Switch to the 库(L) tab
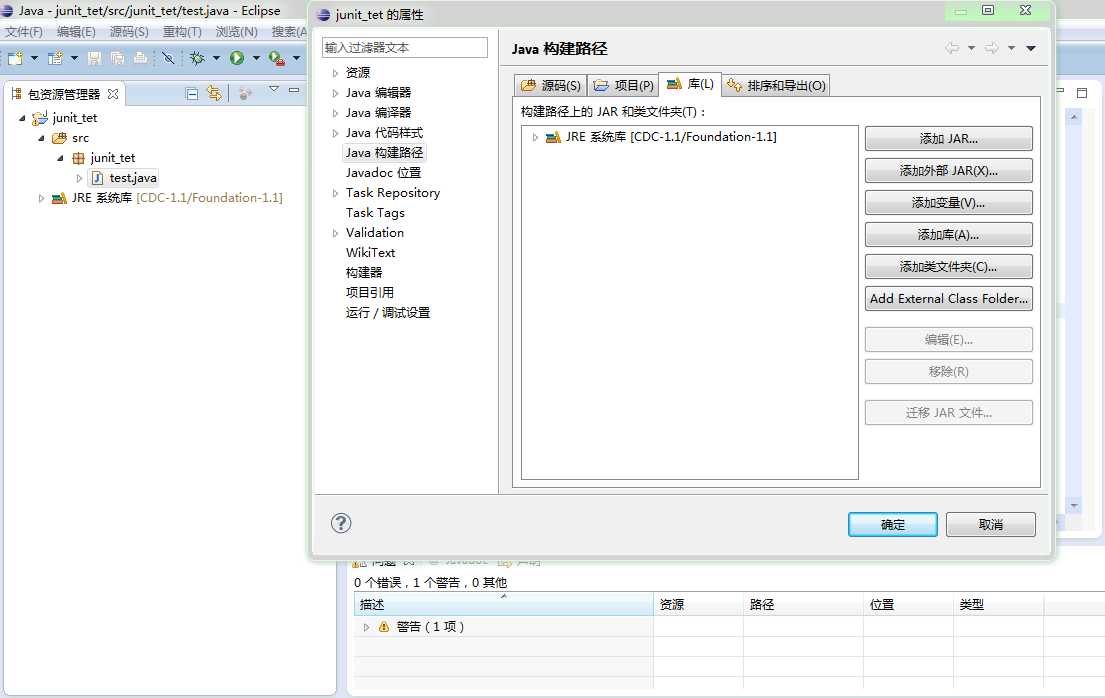 coord(690,84)
